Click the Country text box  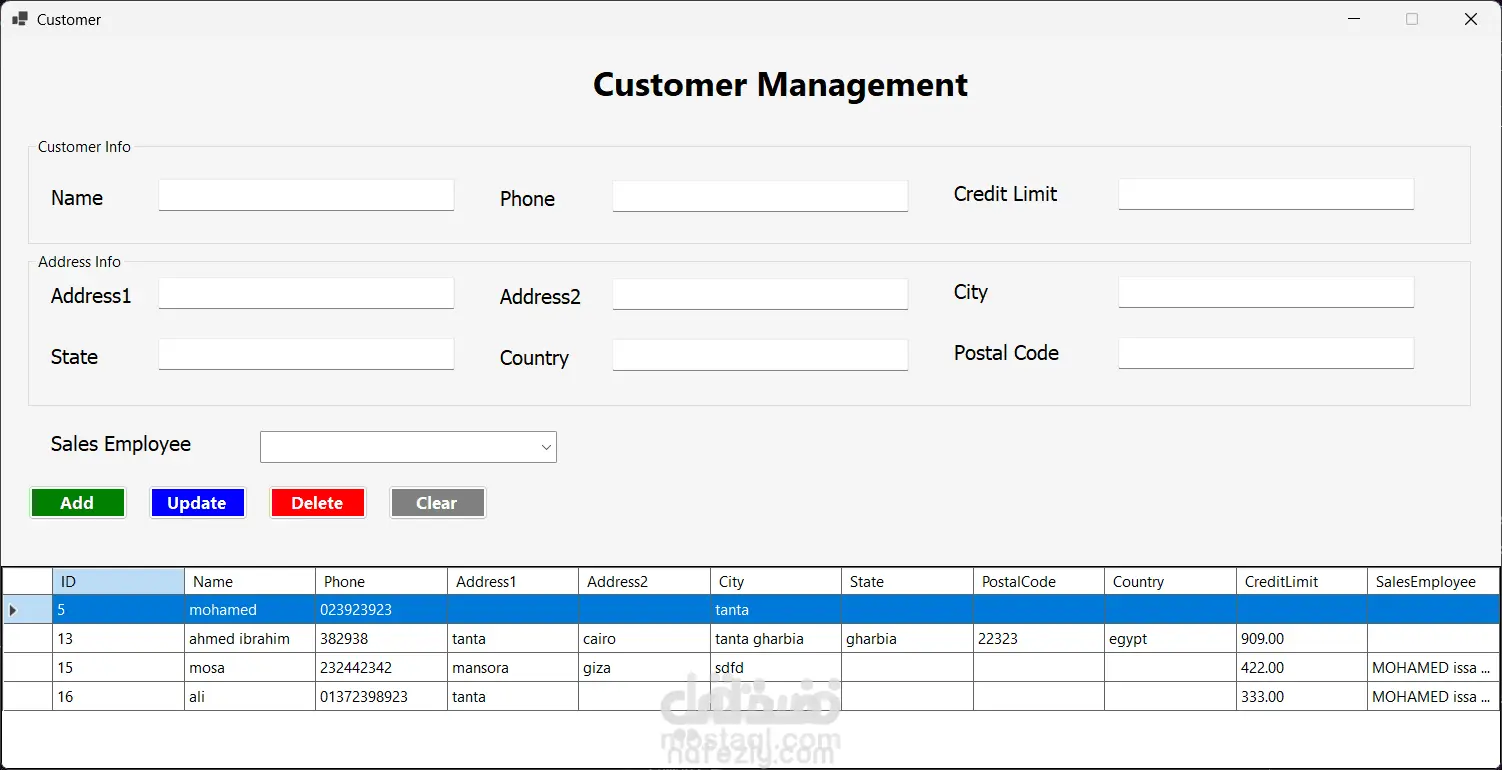(760, 355)
